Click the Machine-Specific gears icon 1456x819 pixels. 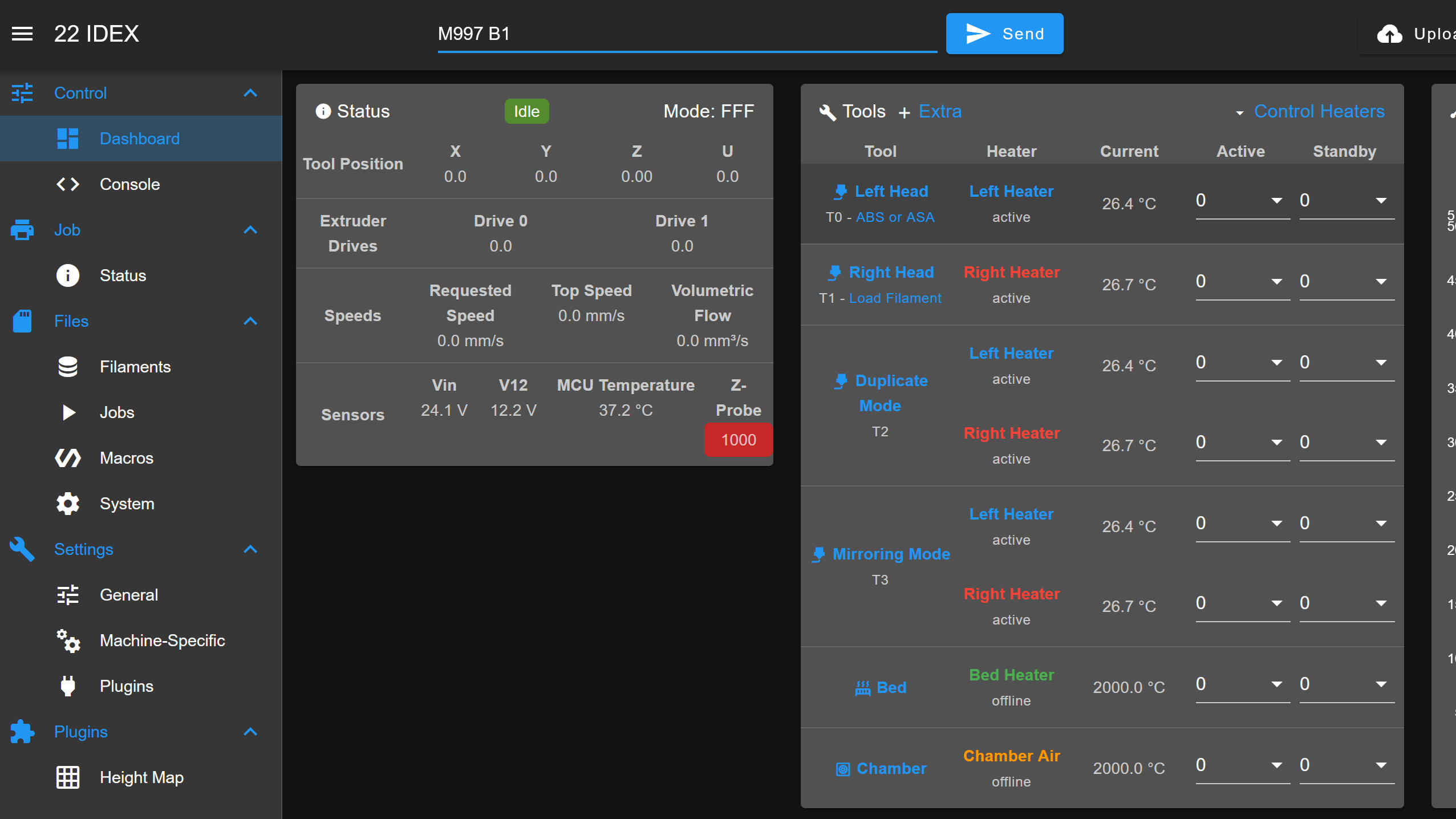coord(68,640)
